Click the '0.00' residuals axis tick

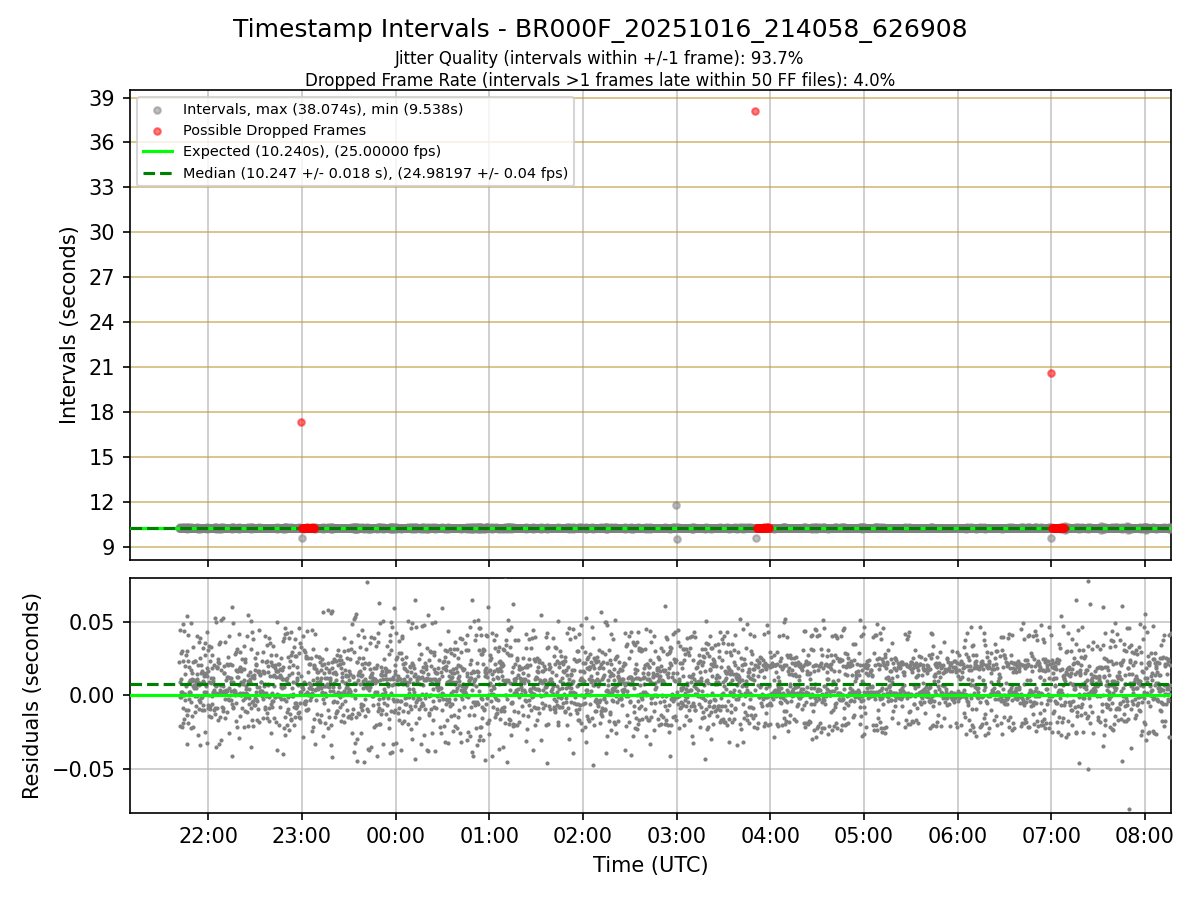[91, 696]
